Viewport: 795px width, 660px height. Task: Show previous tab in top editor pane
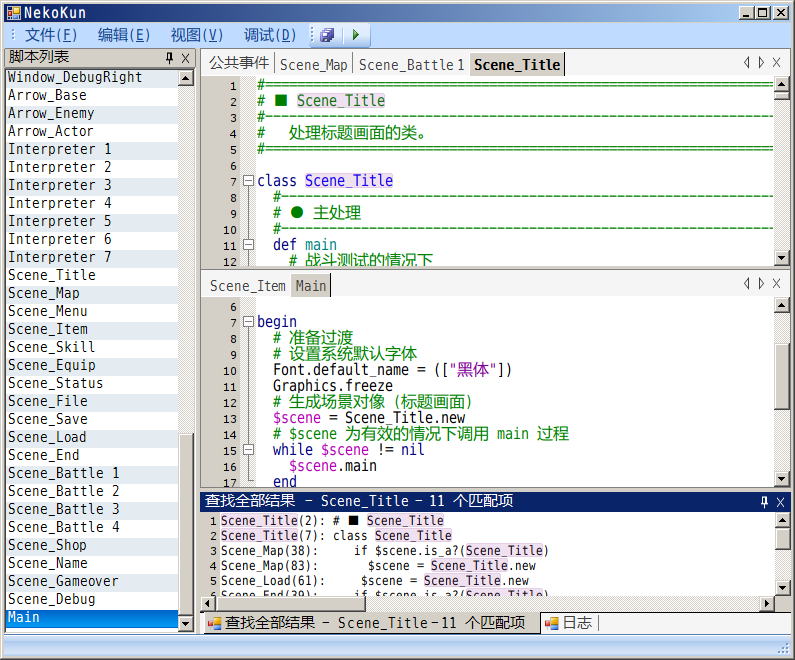coord(746,62)
